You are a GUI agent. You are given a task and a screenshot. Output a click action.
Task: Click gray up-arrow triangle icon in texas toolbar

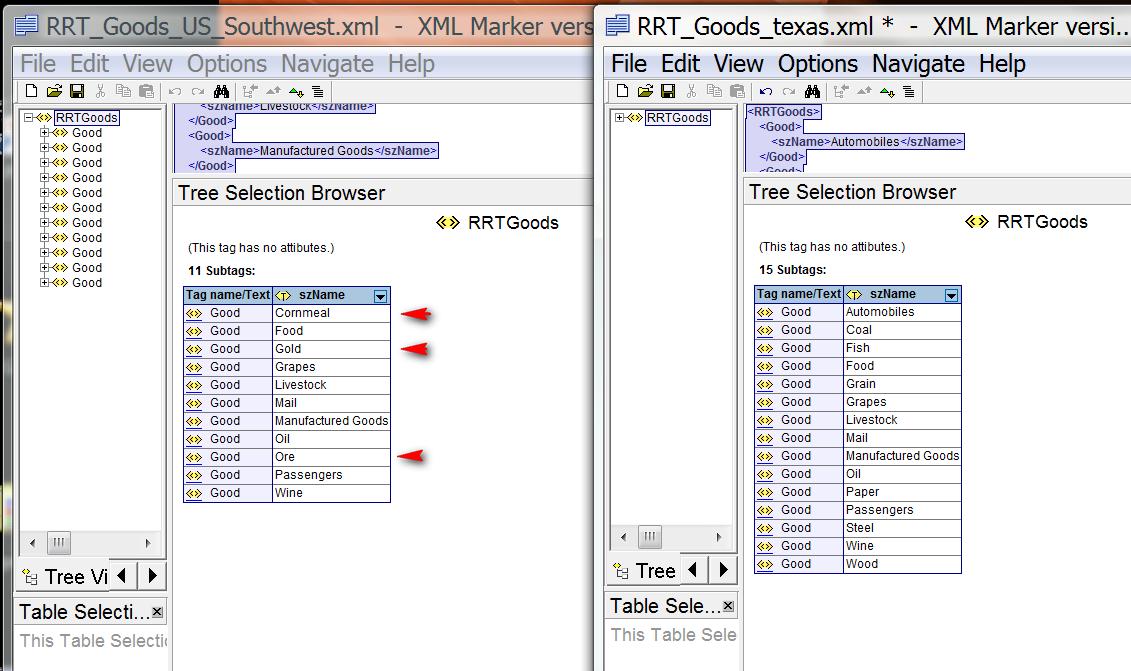[864, 91]
